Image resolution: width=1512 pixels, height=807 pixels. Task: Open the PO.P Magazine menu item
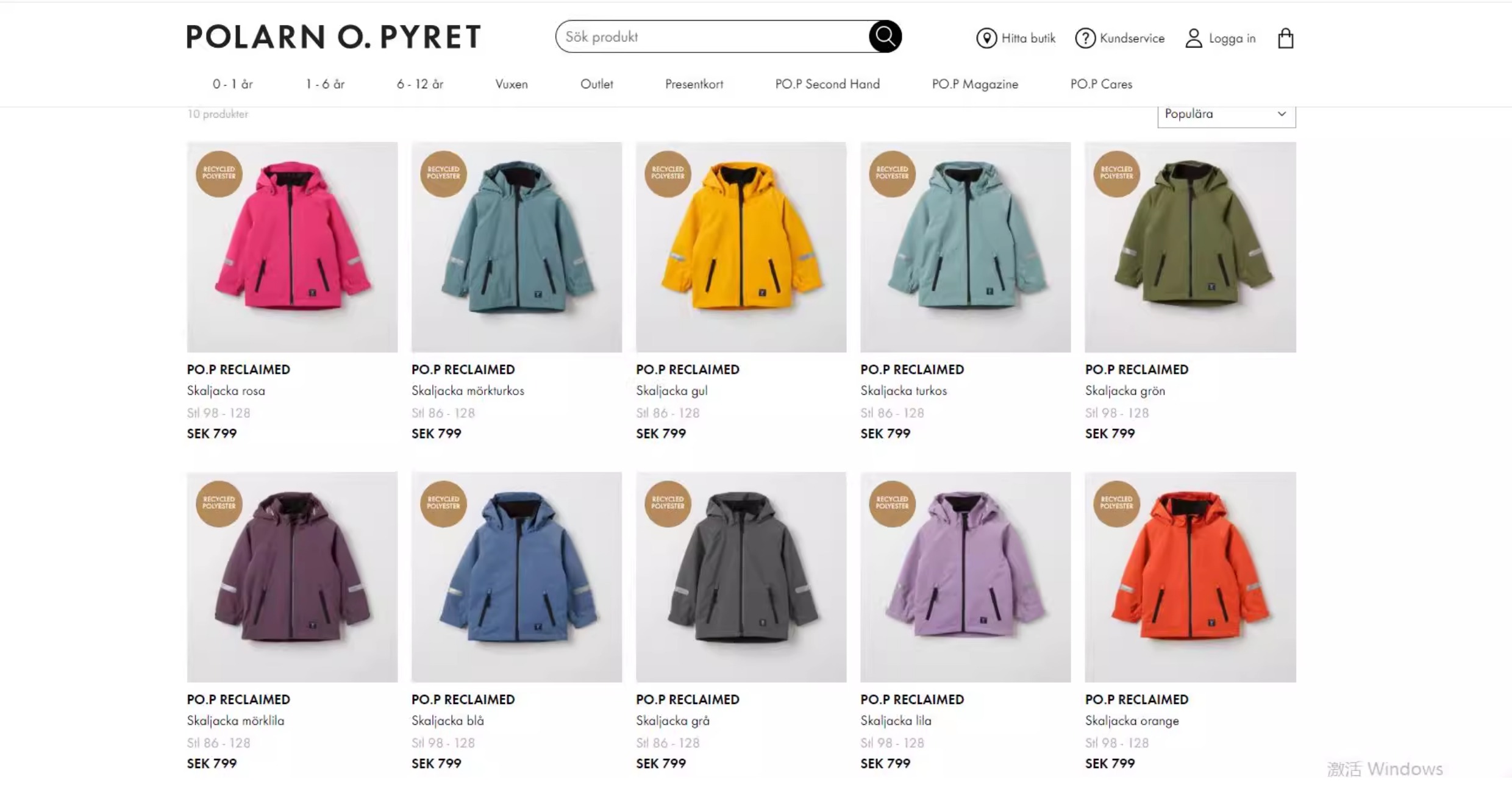tap(975, 84)
